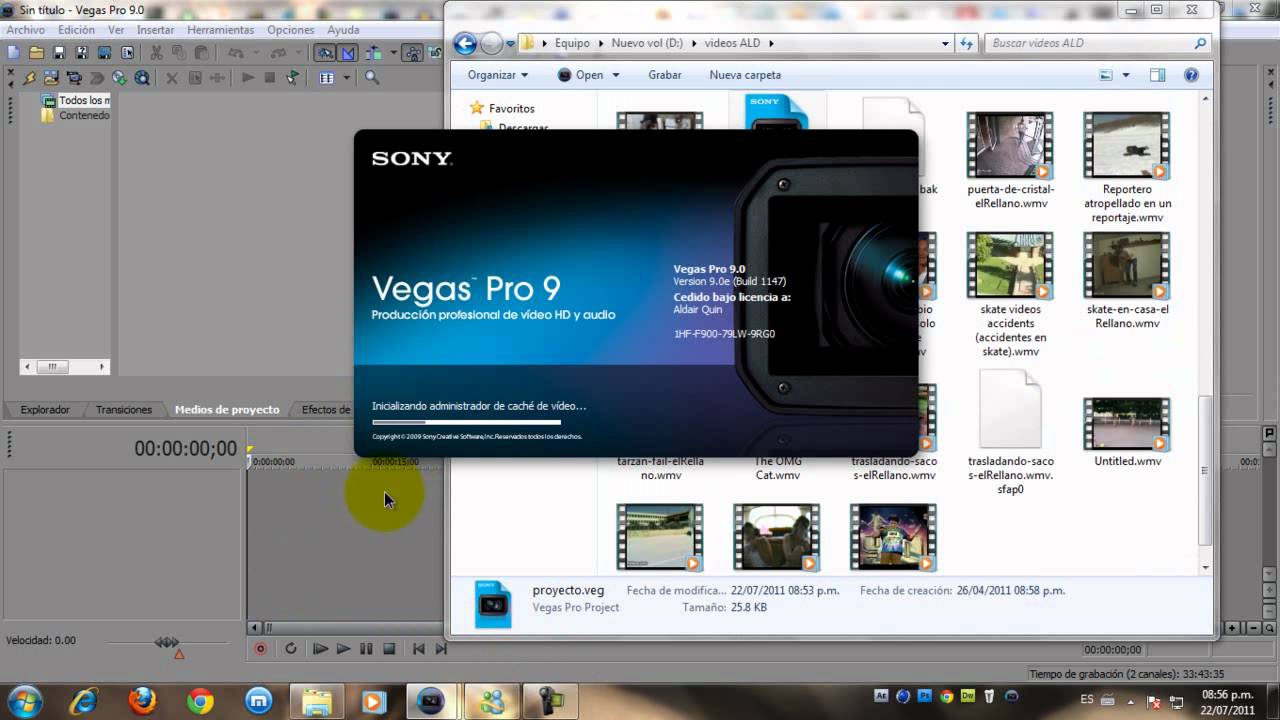The image size is (1280, 720).
Task: Click the Firefox icon in the taskbar
Action: click(142, 701)
